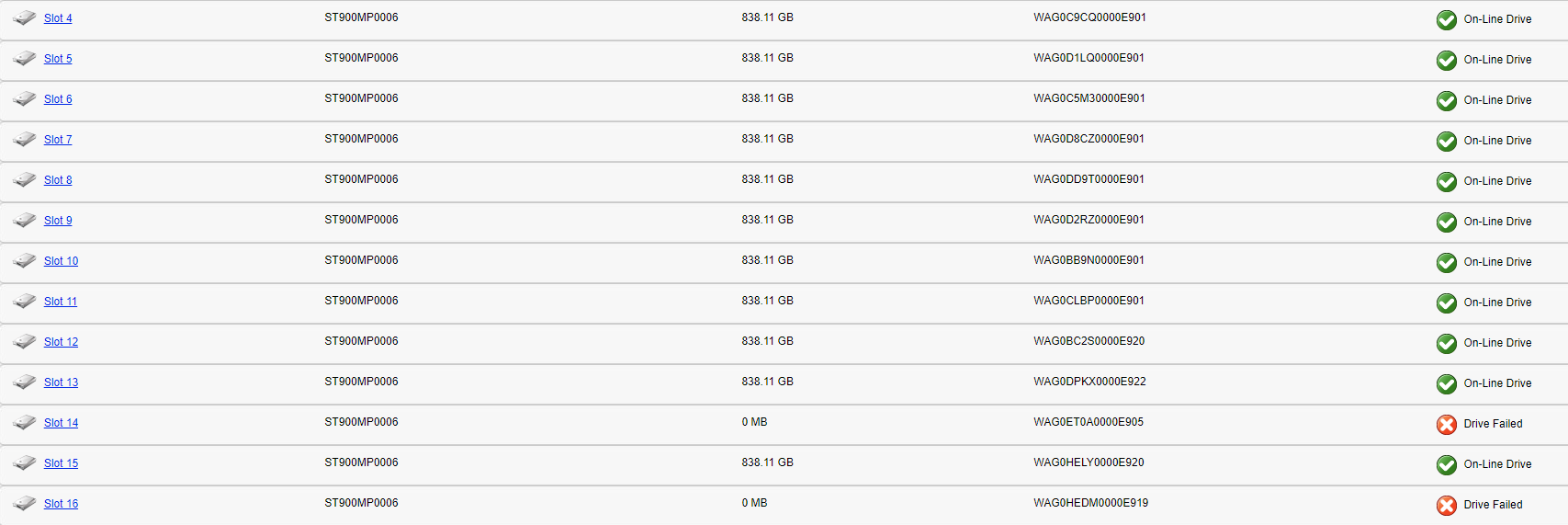Open the Slot 6 drive link
This screenshot has width=1568, height=525.
(58, 99)
